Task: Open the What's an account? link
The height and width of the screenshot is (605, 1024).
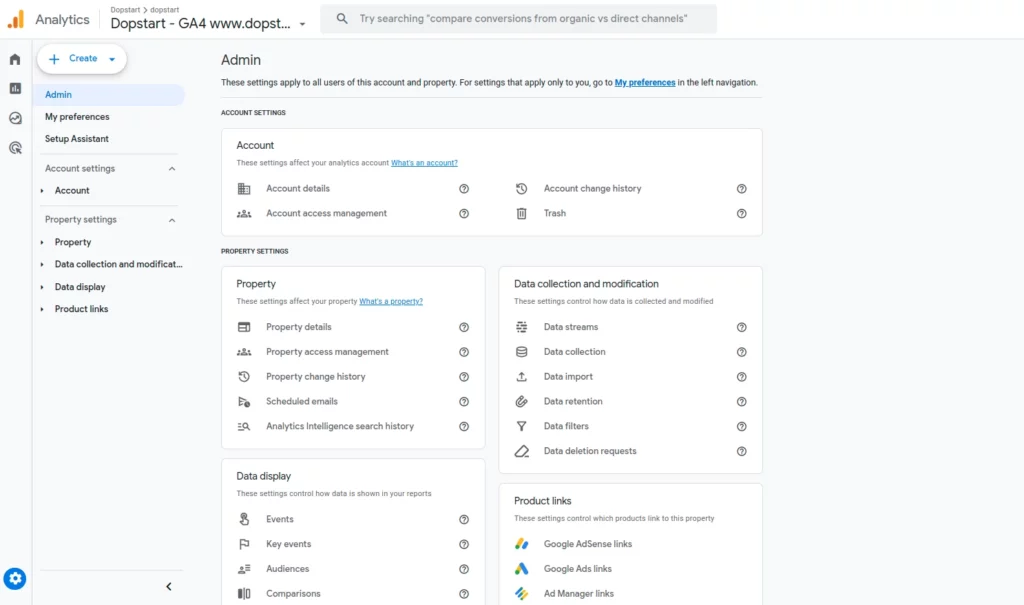Action: point(424,163)
